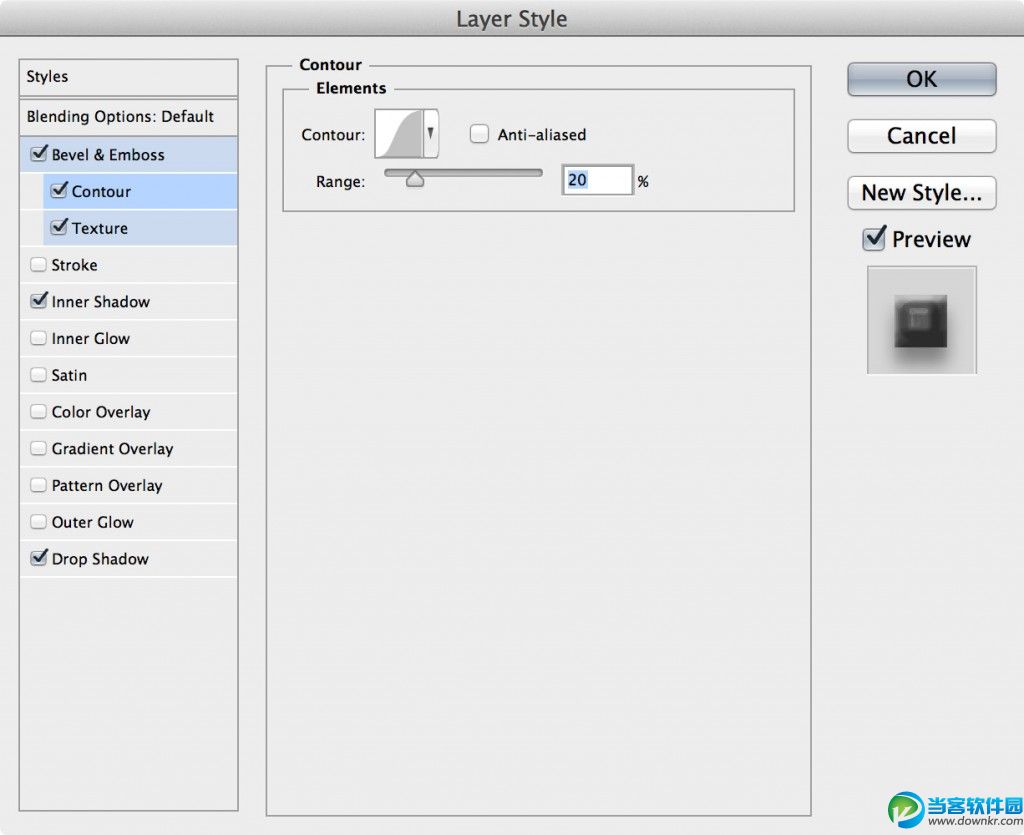The width and height of the screenshot is (1024, 835).
Task: Turn on the Satin checkbox
Action: coord(39,375)
